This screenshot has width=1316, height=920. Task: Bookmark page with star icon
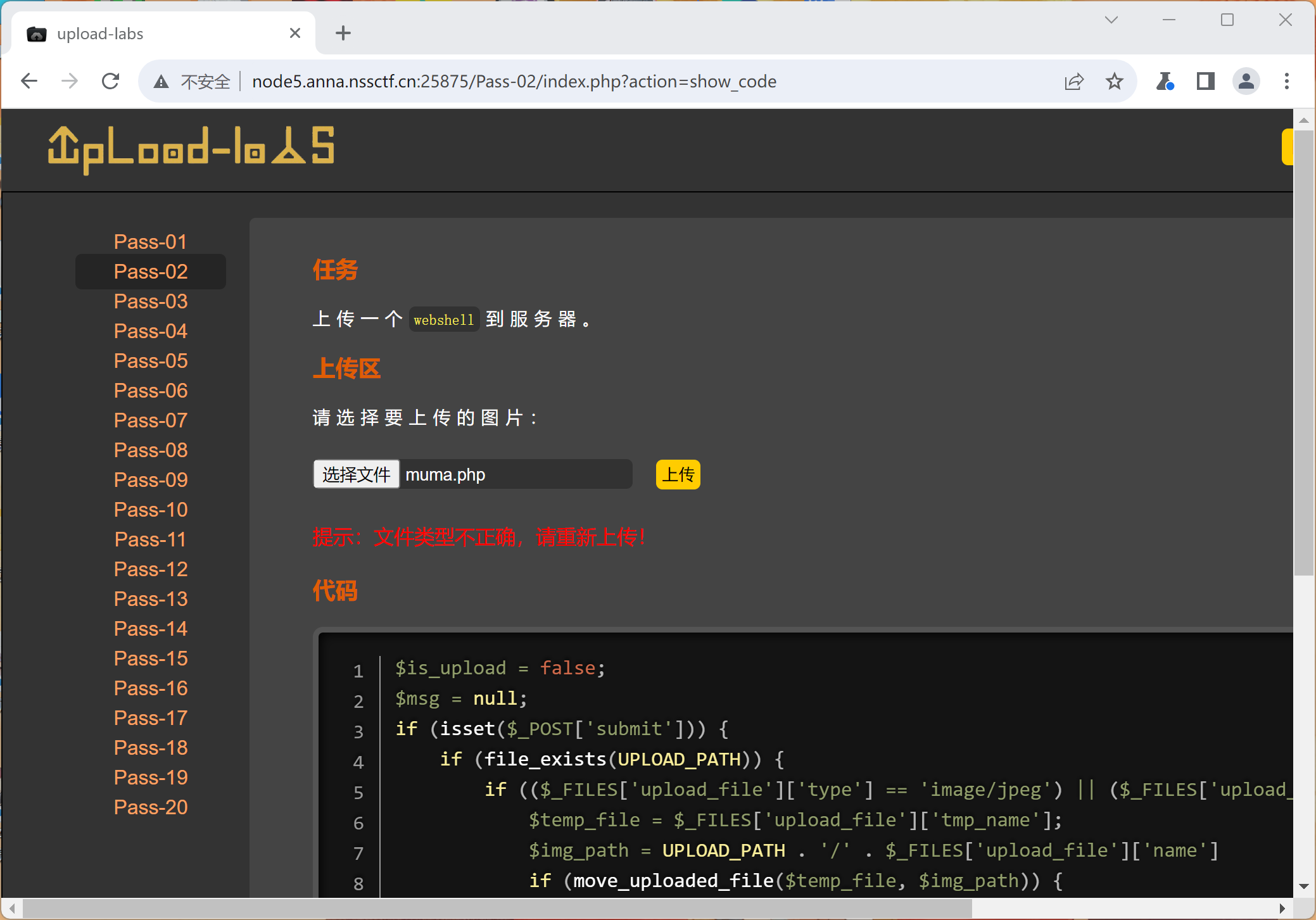[x=1114, y=81]
